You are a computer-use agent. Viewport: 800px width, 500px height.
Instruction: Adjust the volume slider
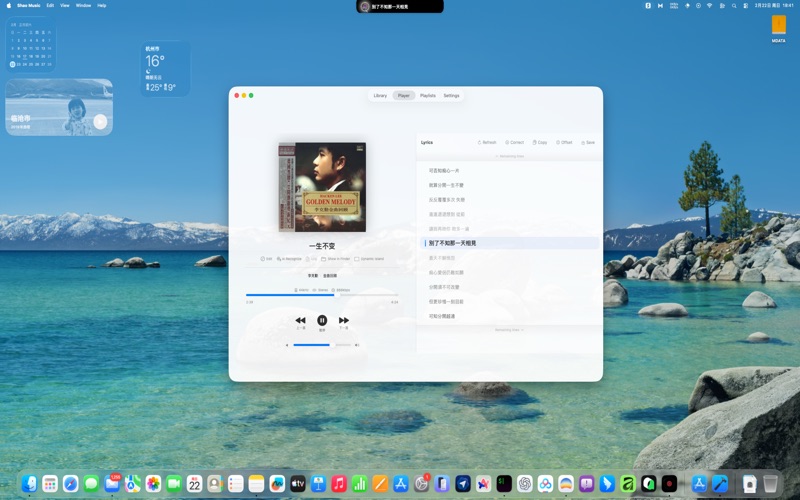322,345
